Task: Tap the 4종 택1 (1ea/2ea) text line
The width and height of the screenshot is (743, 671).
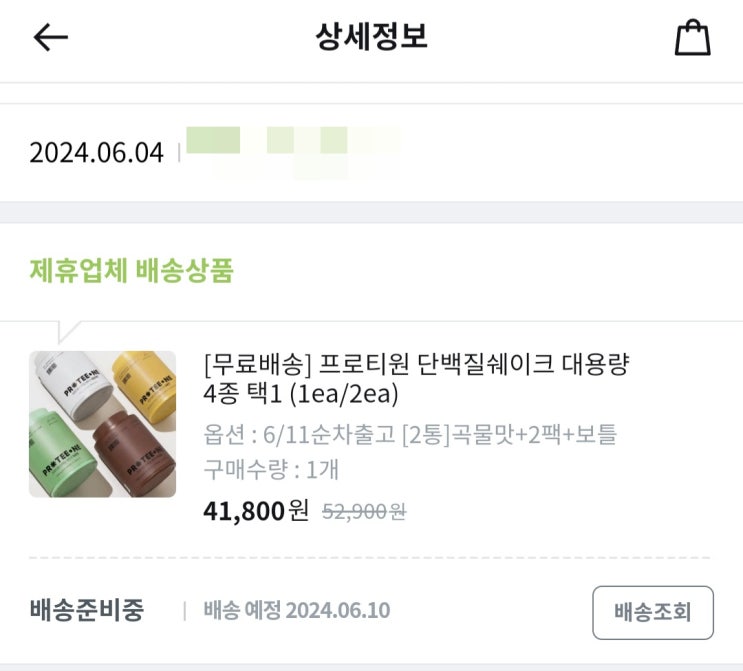Action: click(300, 394)
